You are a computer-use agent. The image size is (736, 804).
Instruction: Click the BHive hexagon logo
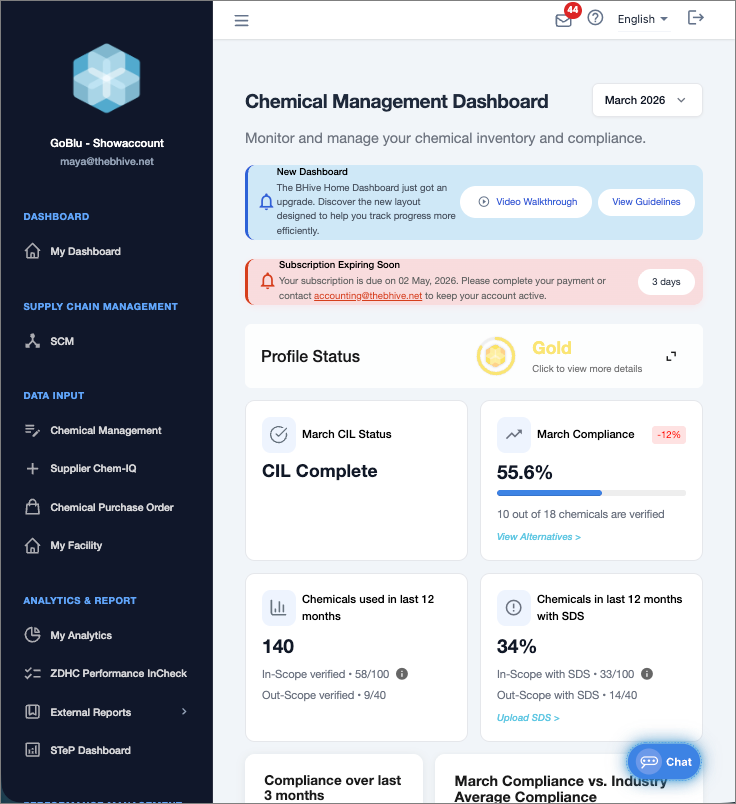coord(106,78)
